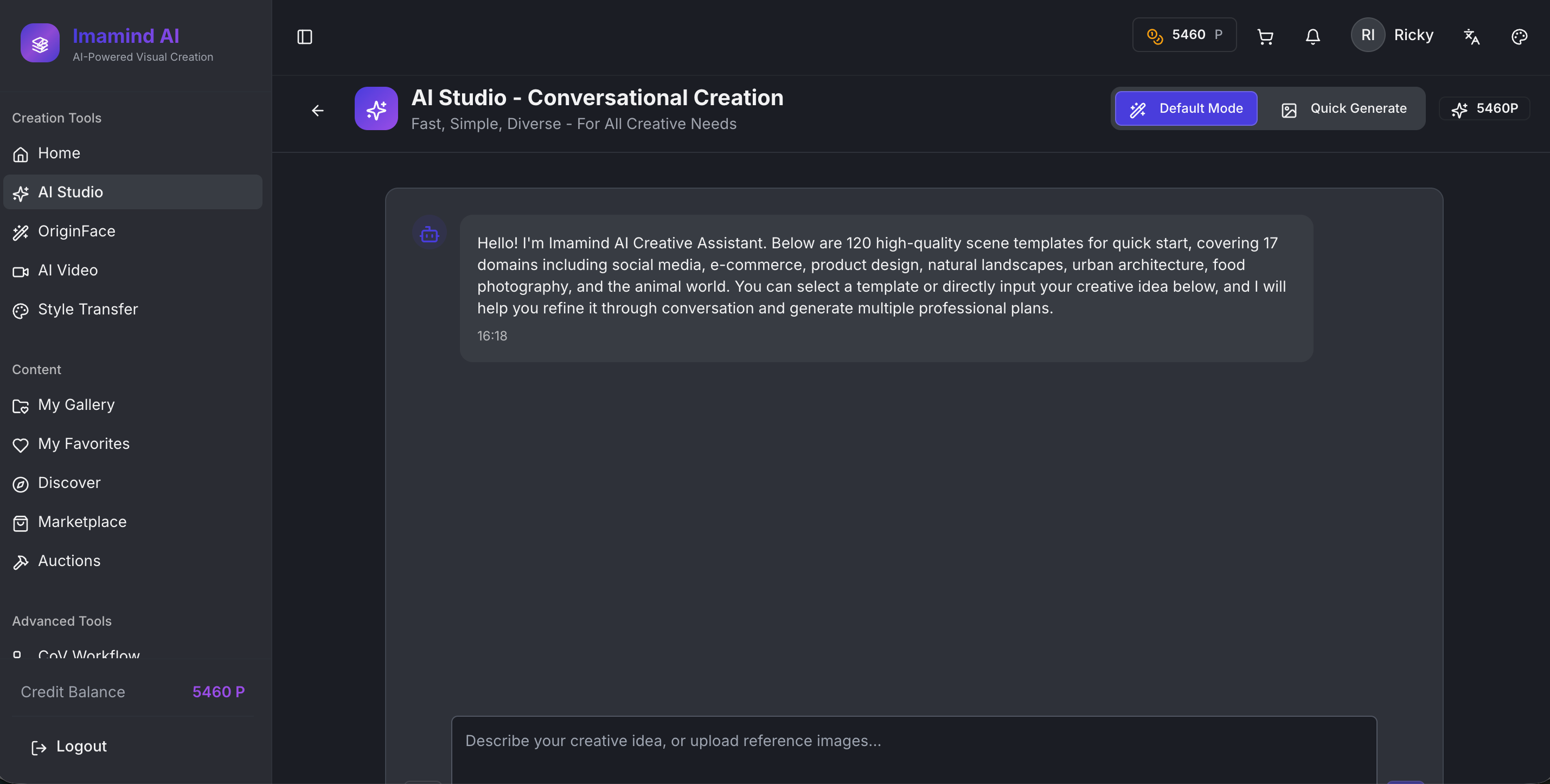Open the OriginFace tool
Image resolution: width=1550 pixels, height=784 pixels.
coord(76,231)
